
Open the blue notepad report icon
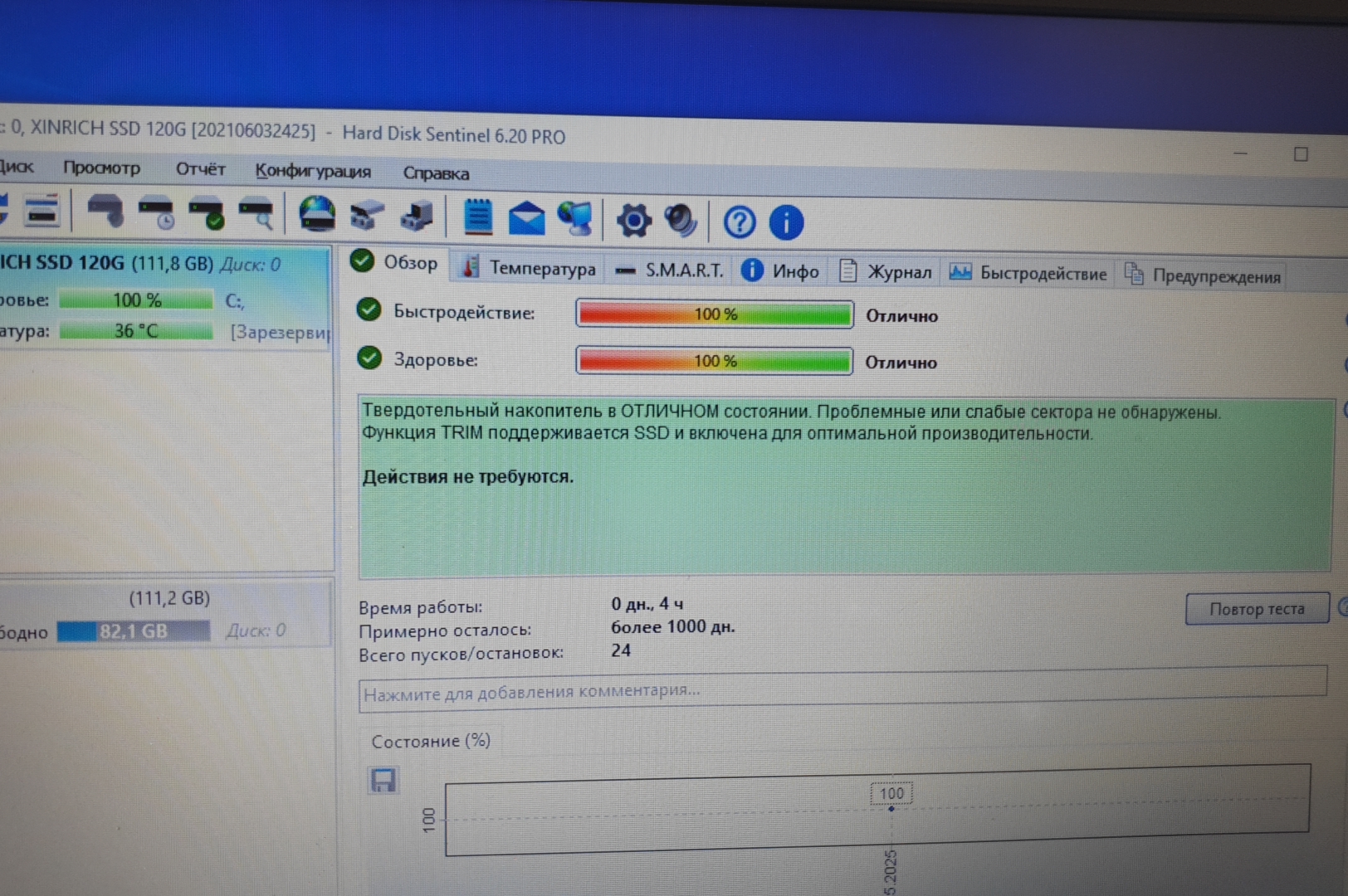point(477,217)
